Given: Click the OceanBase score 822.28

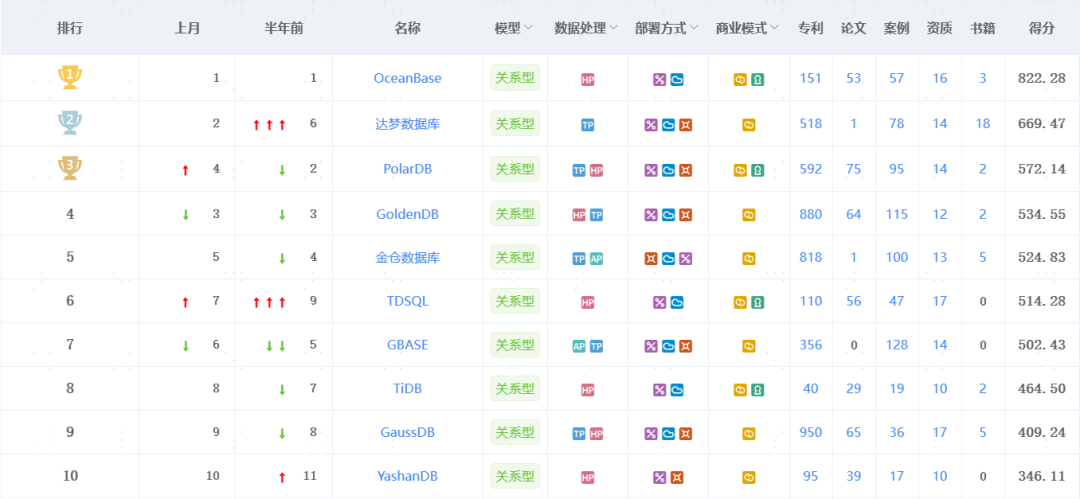Looking at the screenshot, I should coord(1041,79).
